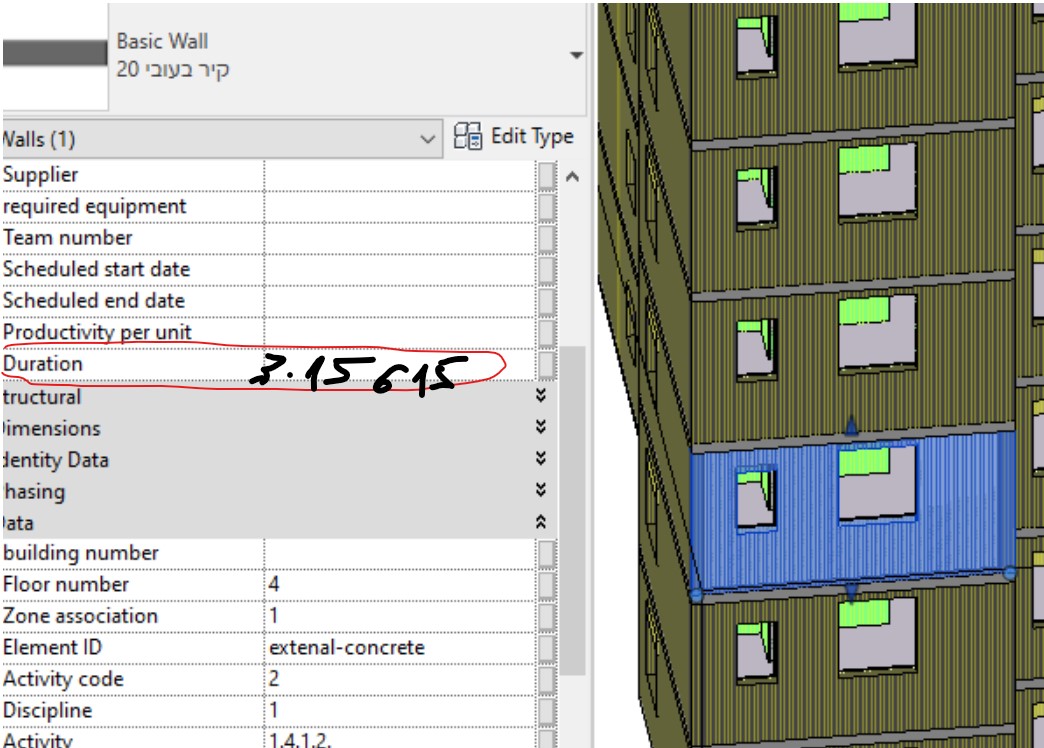Screen dimensions: 1044x748
Task: Collapse the Data properties group
Action: point(541,522)
